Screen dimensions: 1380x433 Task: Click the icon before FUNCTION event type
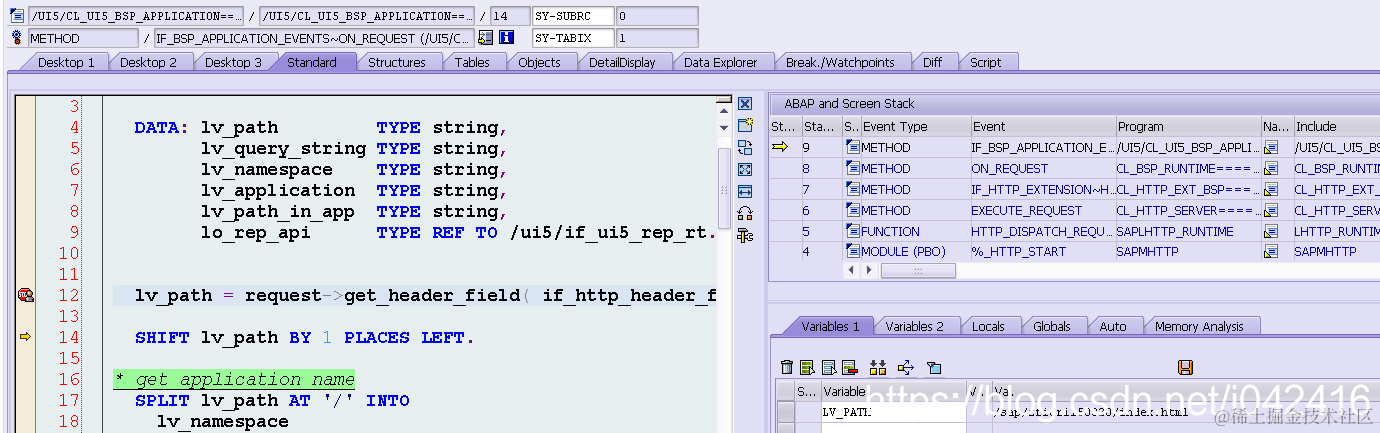[853, 231]
